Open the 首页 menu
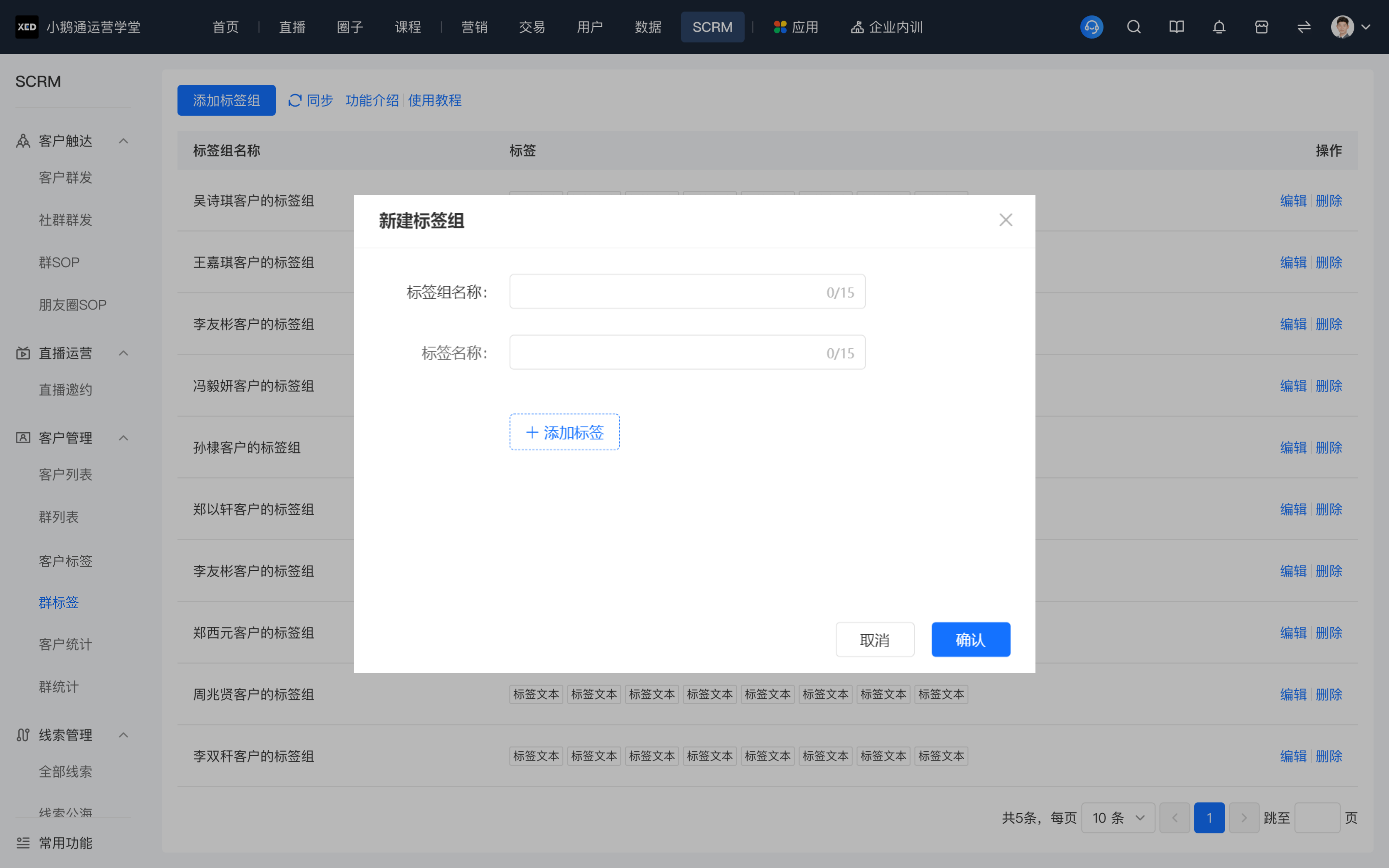 pyautogui.click(x=225, y=27)
